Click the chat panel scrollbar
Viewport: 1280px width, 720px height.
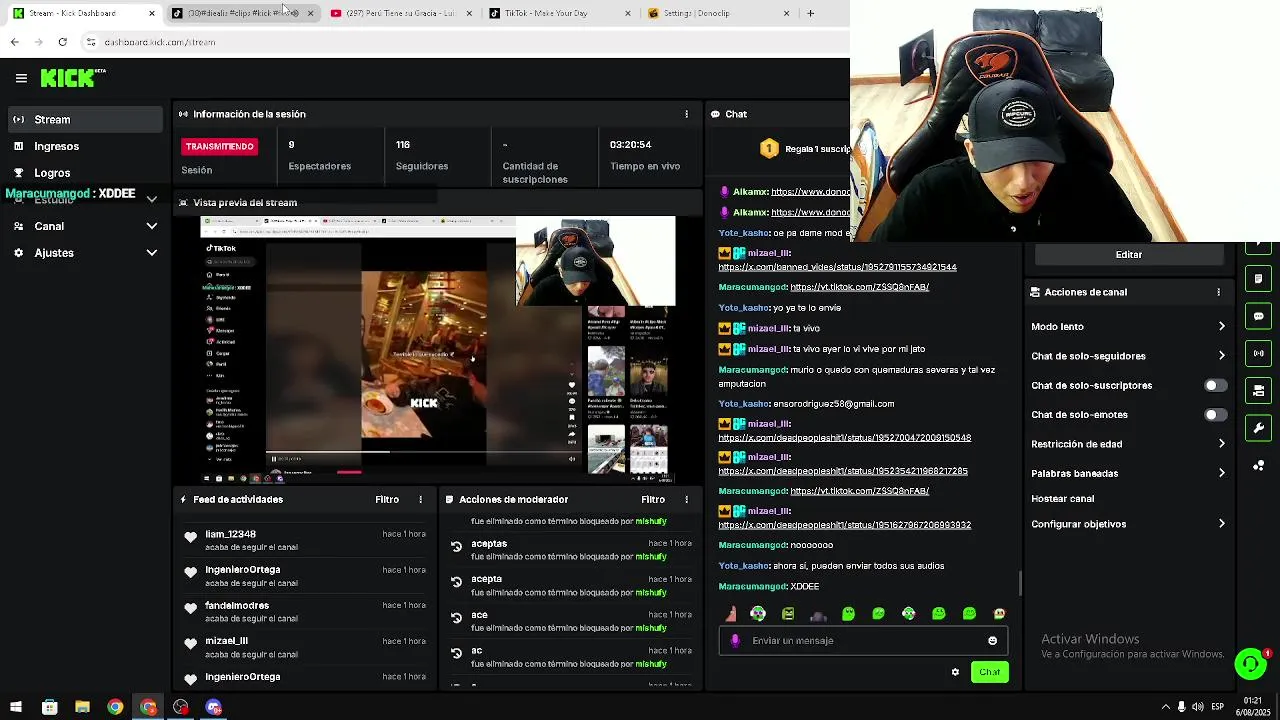(1020, 582)
